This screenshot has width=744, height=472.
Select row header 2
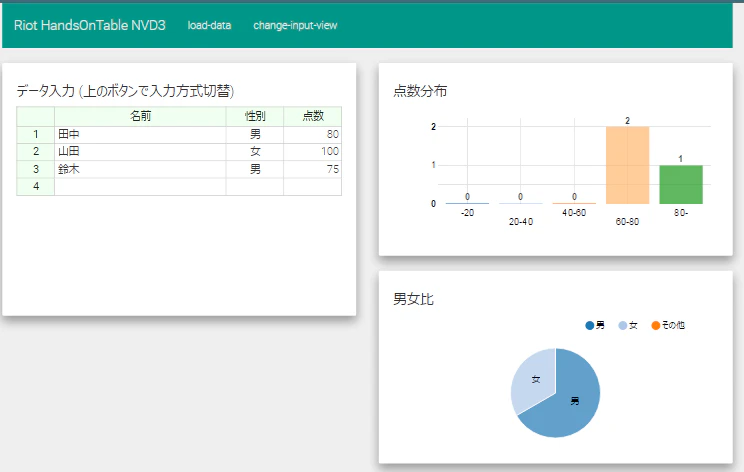(x=36, y=152)
